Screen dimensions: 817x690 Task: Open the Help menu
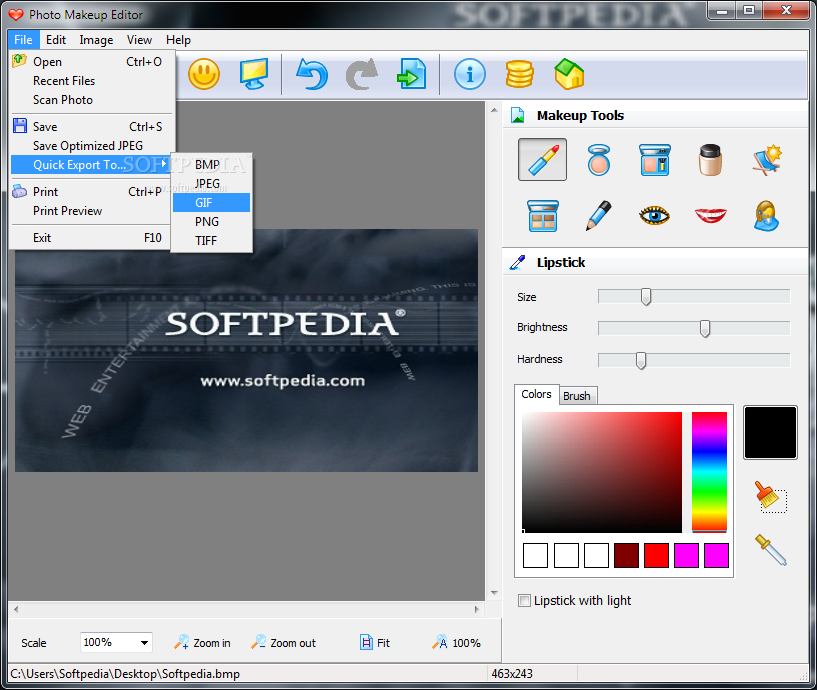point(178,40)
